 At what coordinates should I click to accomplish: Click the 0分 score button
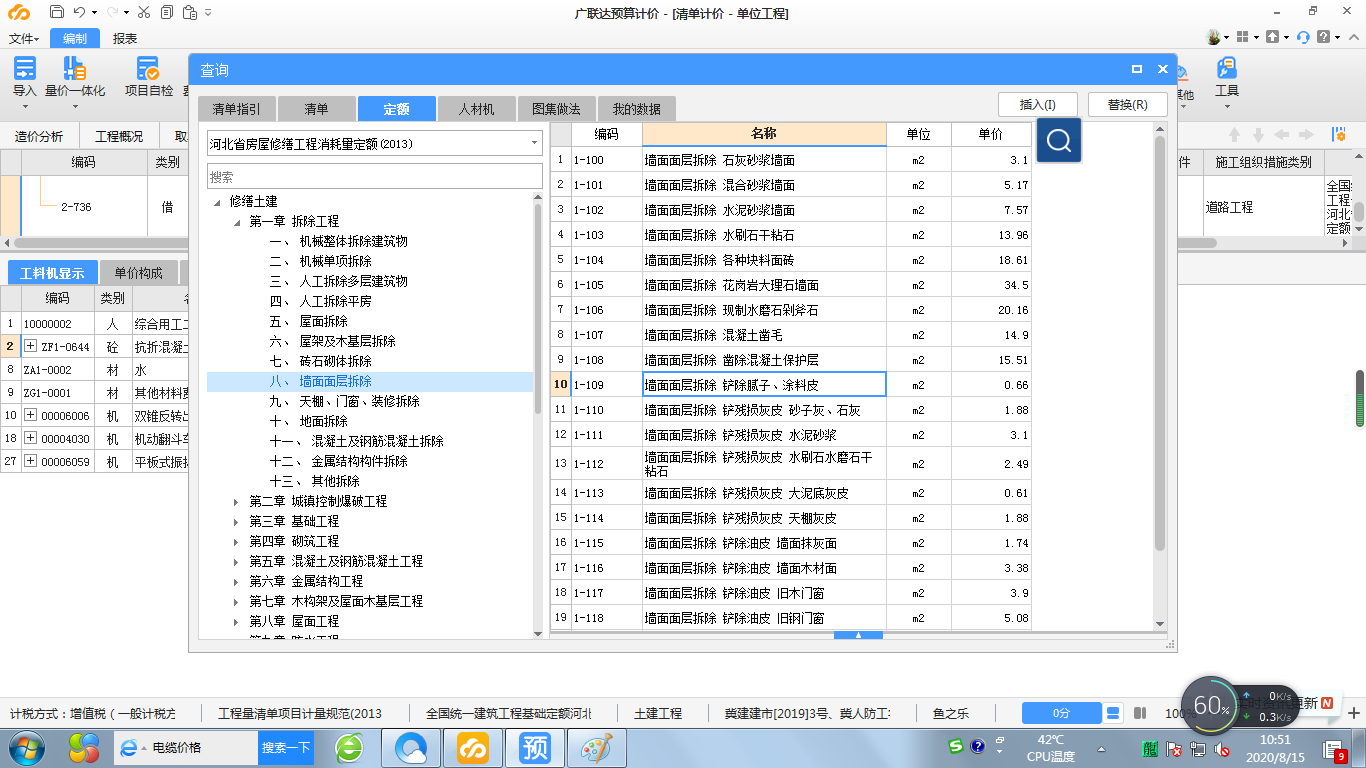[1061, 713]
